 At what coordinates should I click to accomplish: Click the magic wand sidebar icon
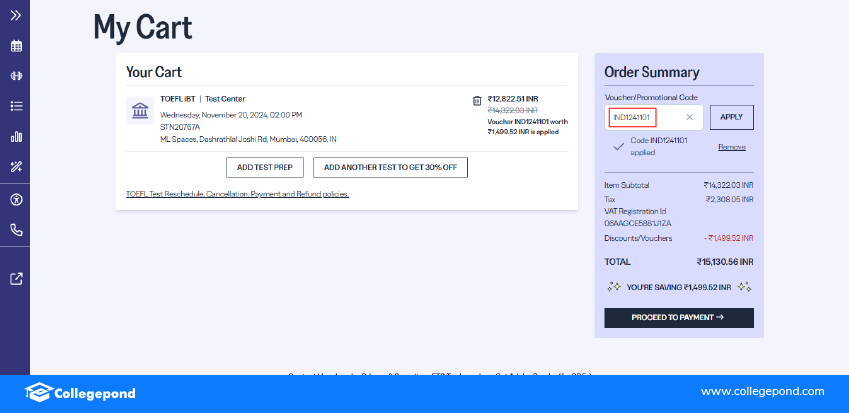(15, 166)
